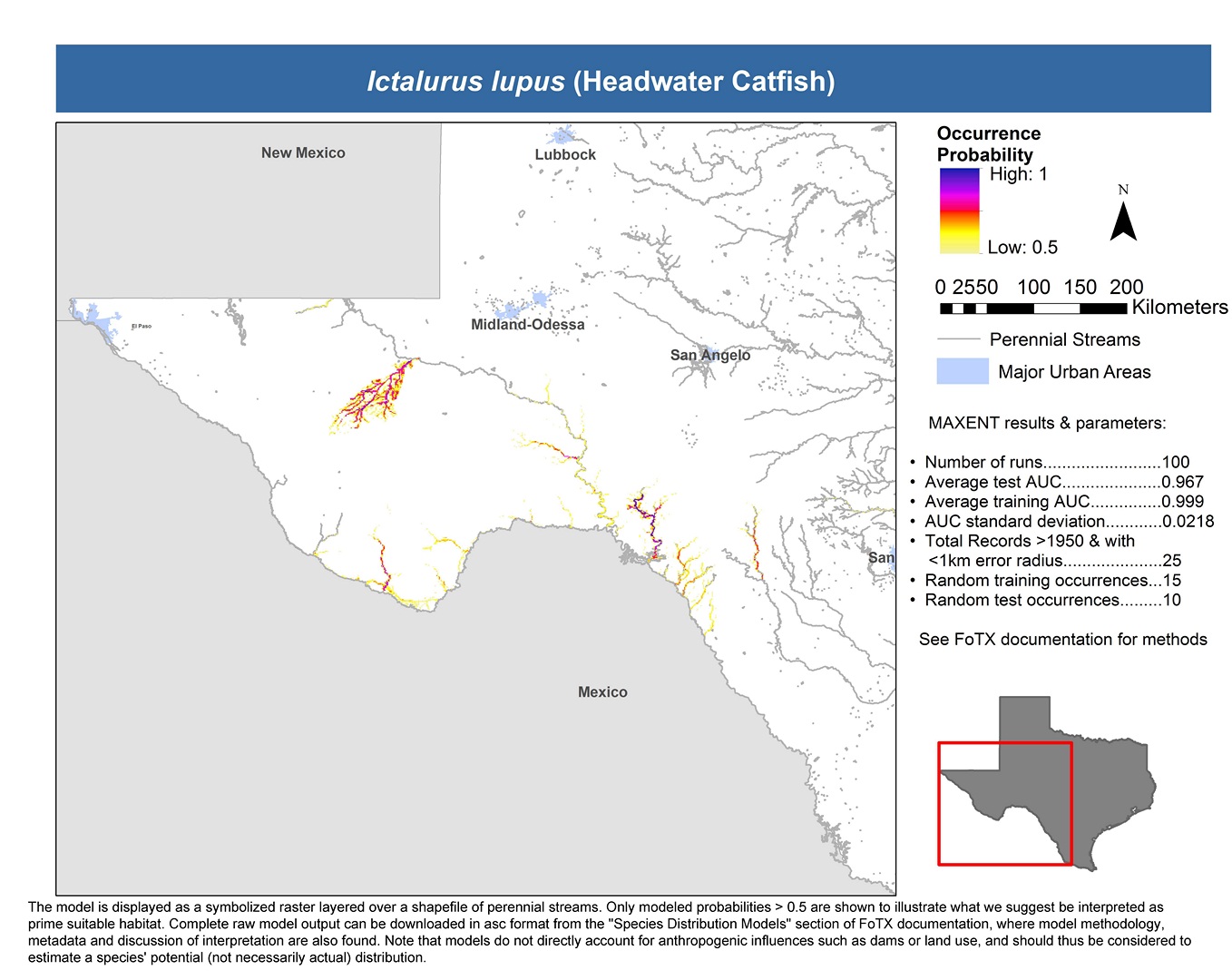Click the kilometers scale bar
1232x980 pixels.
tap(1033, 309)
